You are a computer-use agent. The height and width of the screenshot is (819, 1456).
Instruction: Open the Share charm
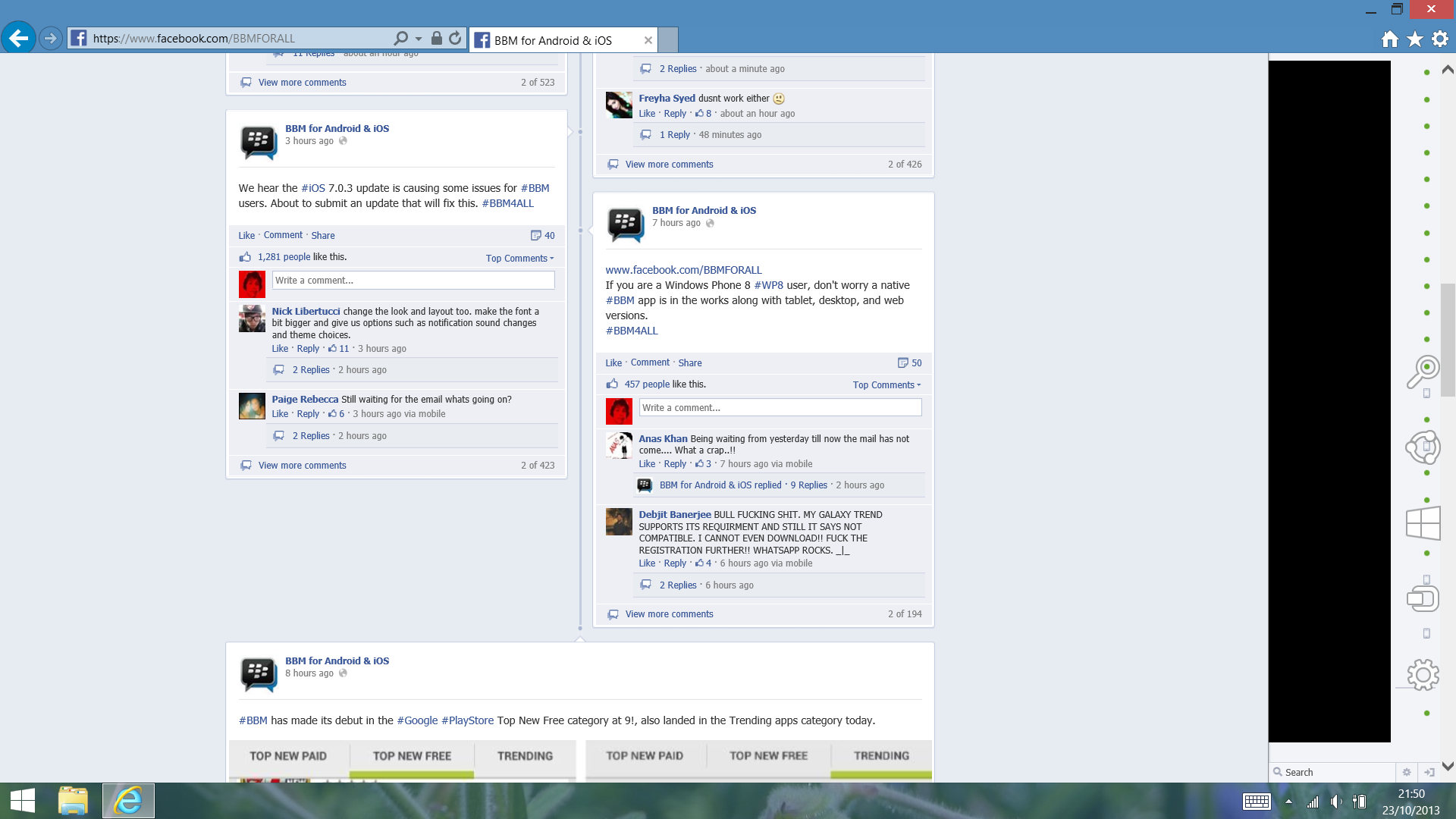tap(1423, 447)
